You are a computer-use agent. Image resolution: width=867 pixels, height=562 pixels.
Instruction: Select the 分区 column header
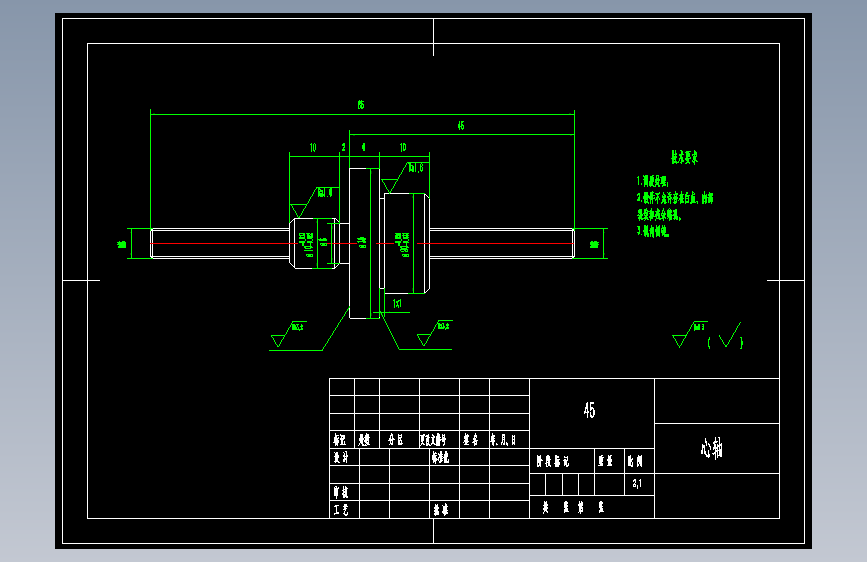[x=396, y=440]
